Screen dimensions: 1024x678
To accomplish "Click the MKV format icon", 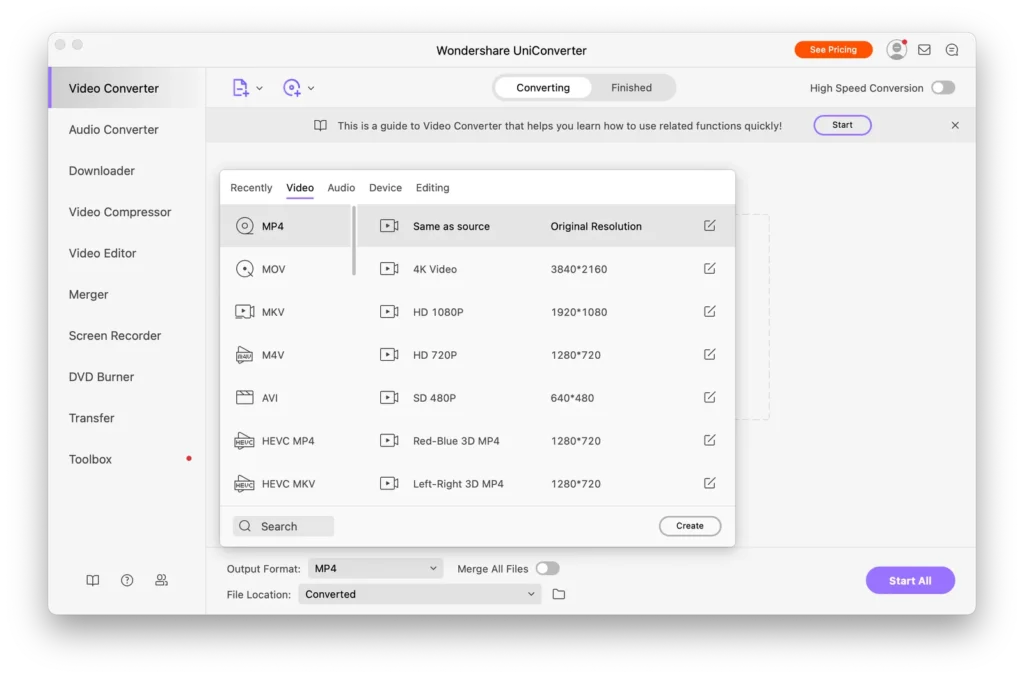I will pyautogui.click(x=245, y=312).
